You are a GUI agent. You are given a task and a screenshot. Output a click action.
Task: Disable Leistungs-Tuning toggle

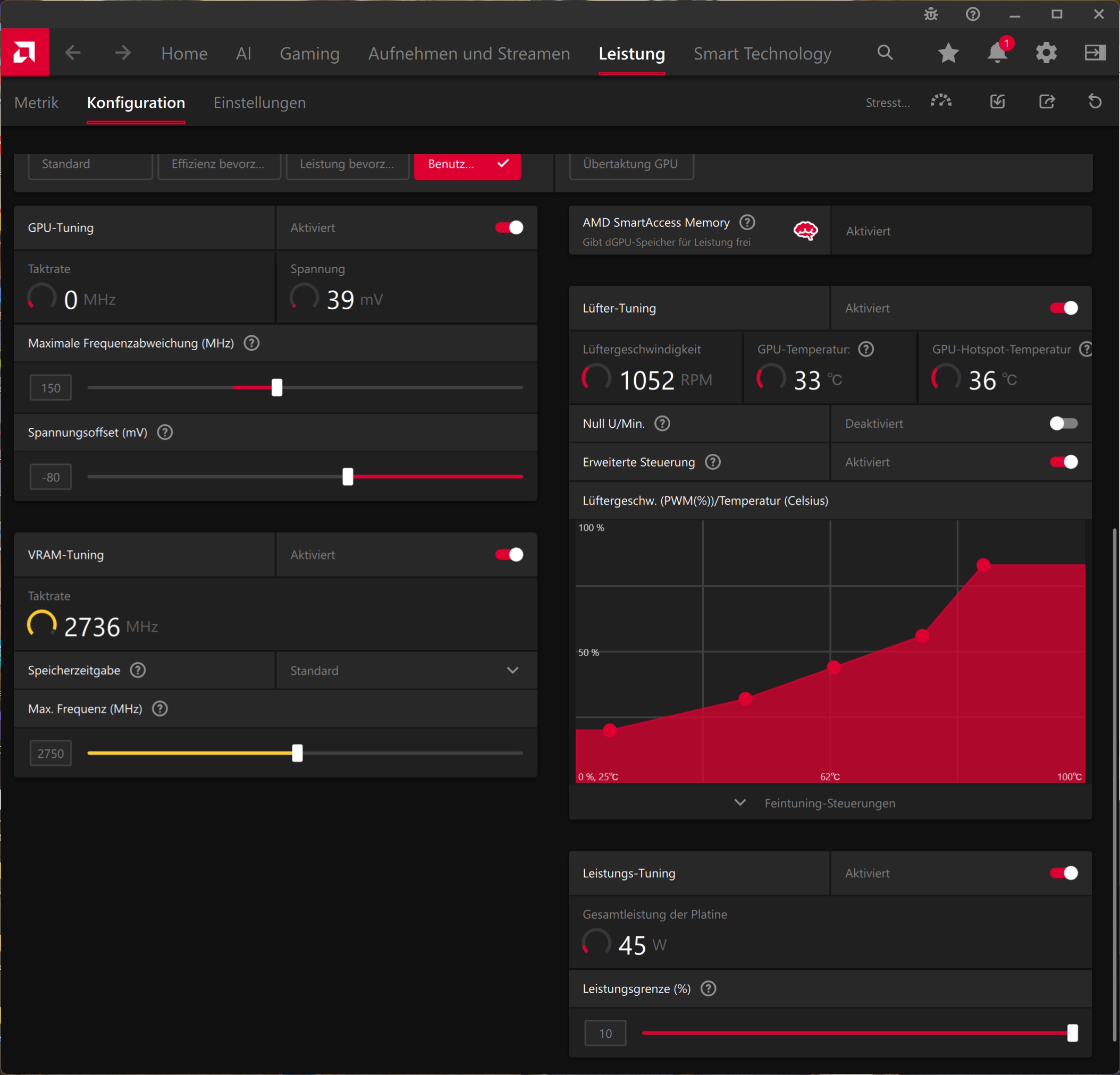coord(1064,873)
